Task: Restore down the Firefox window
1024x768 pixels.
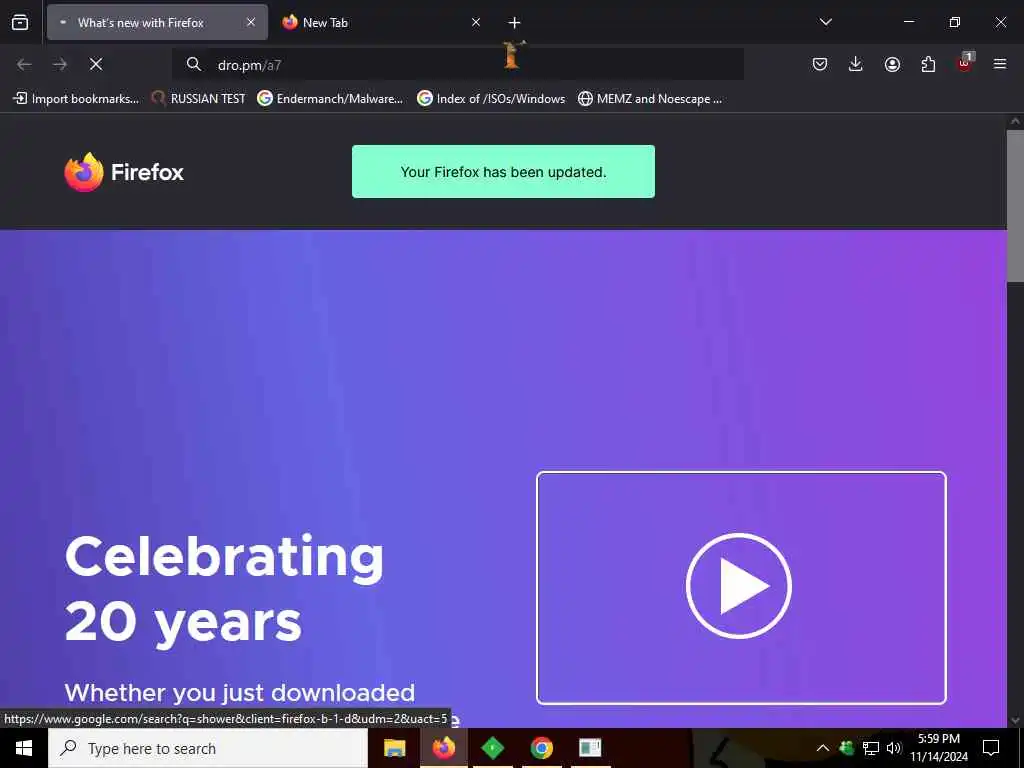Action: [x=955, y=22]
